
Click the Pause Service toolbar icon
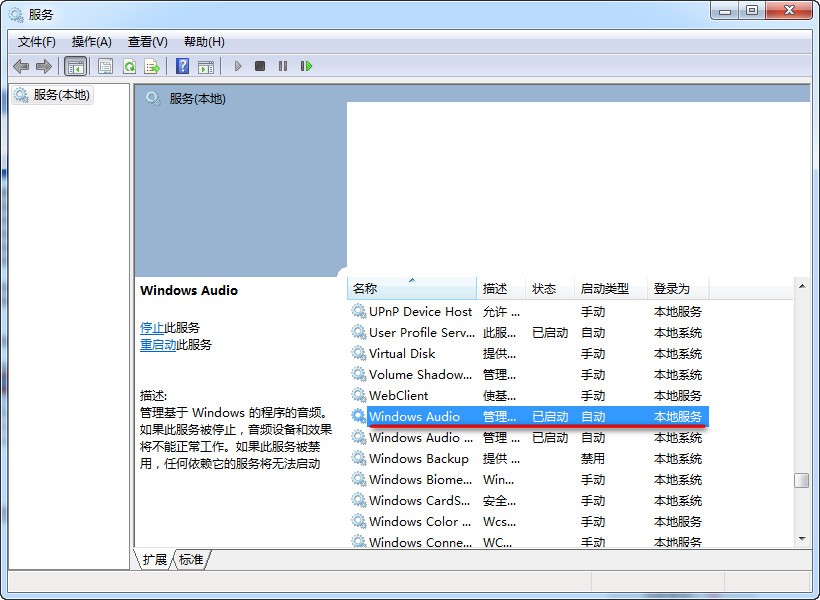pyautogui.click(x=283, y=66)
